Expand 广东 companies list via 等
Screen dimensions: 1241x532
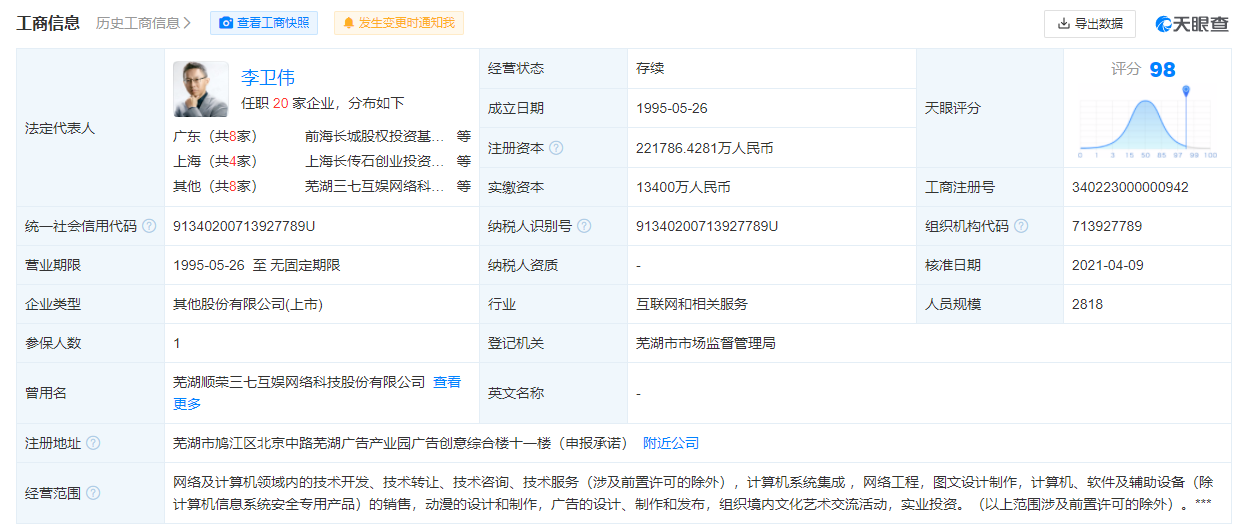[463, 136]
